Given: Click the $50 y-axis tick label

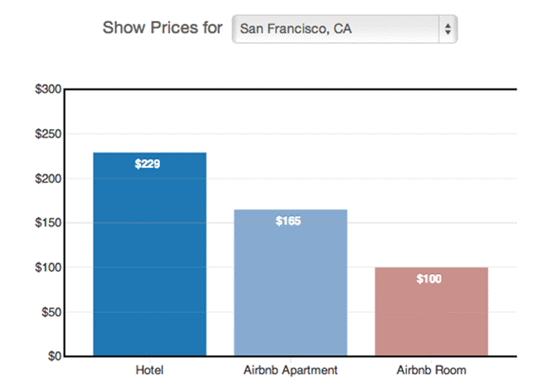Looking at the screenshot, I should coord(52,312).
